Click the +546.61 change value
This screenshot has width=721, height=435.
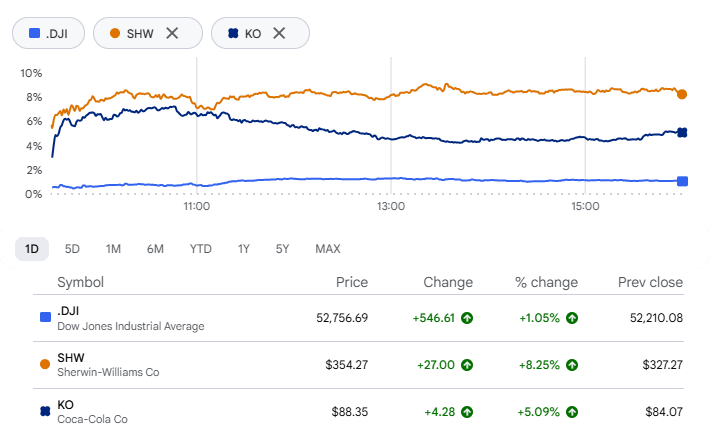434,318
